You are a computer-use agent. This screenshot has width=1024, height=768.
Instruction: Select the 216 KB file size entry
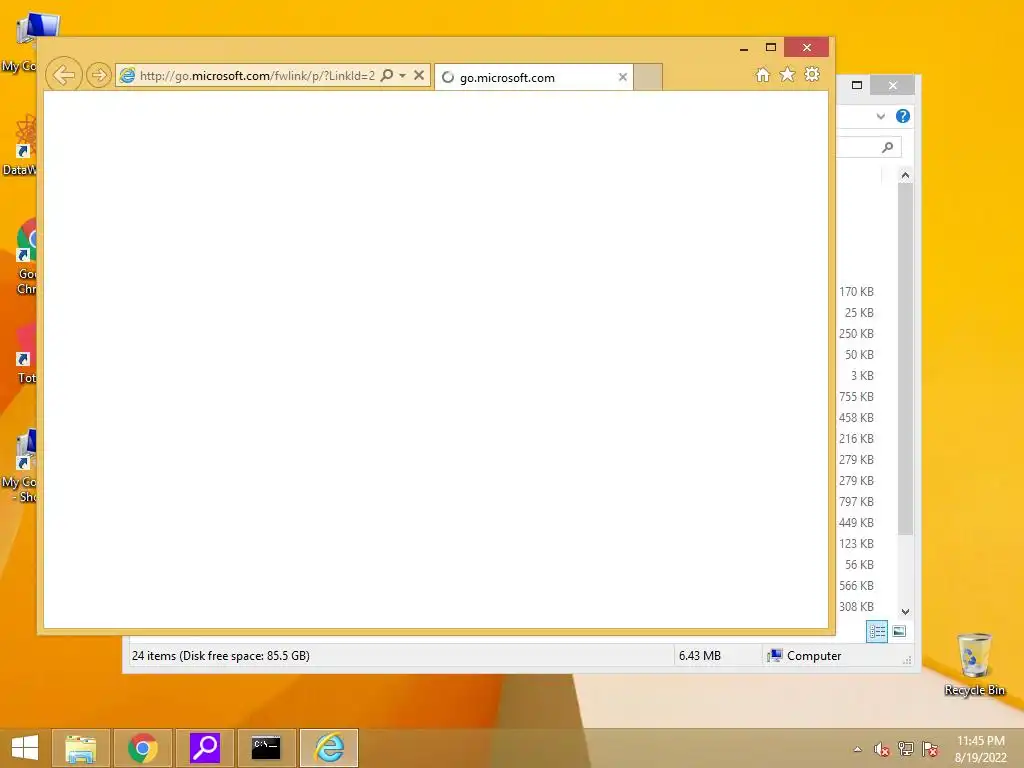click(x=856, y=439)
